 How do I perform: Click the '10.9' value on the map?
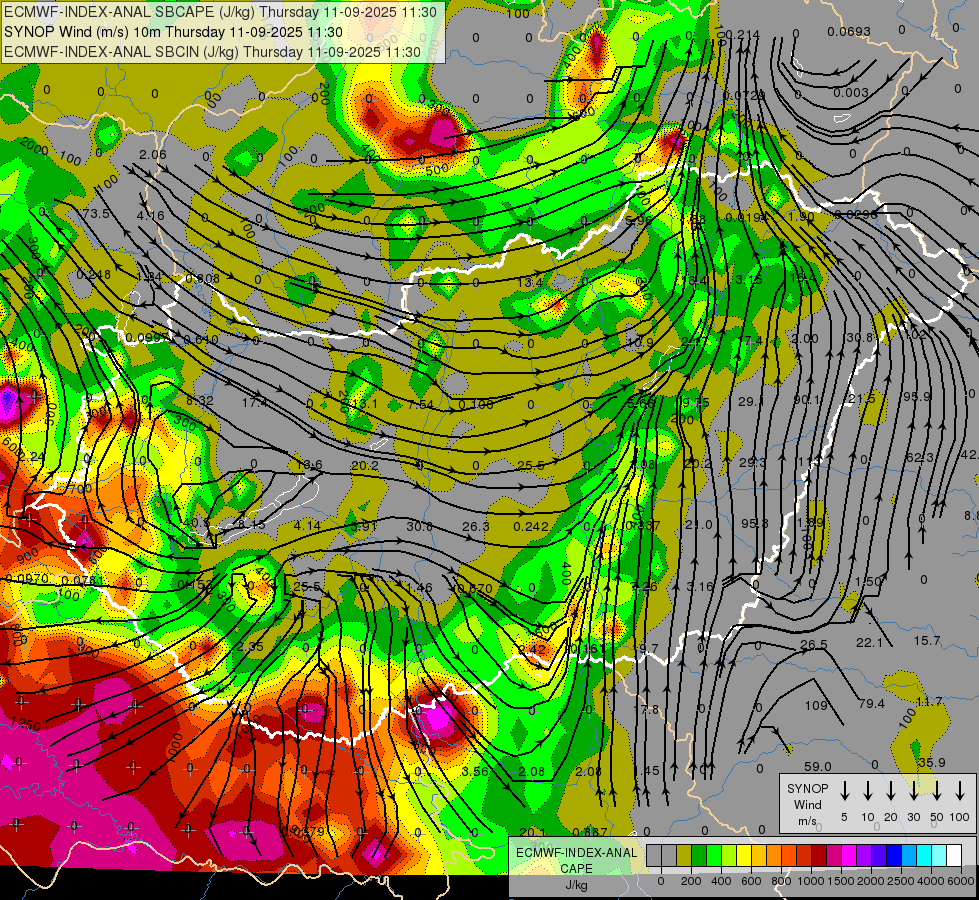click(x=640, y=343)
